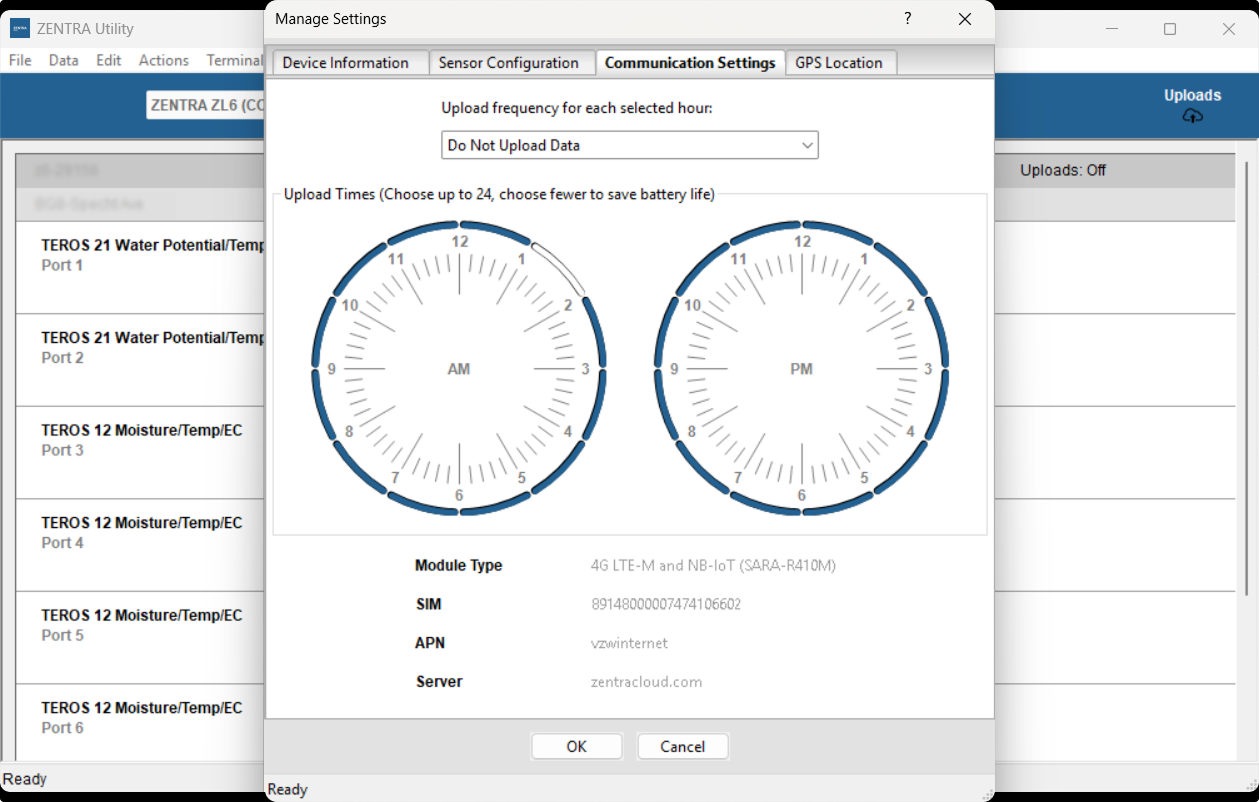1259x802 pixels.
Task: Click the Module Type value '4G LTE-M and NB-IoT'
Action: pyautogui.click(x=713, y=565)
